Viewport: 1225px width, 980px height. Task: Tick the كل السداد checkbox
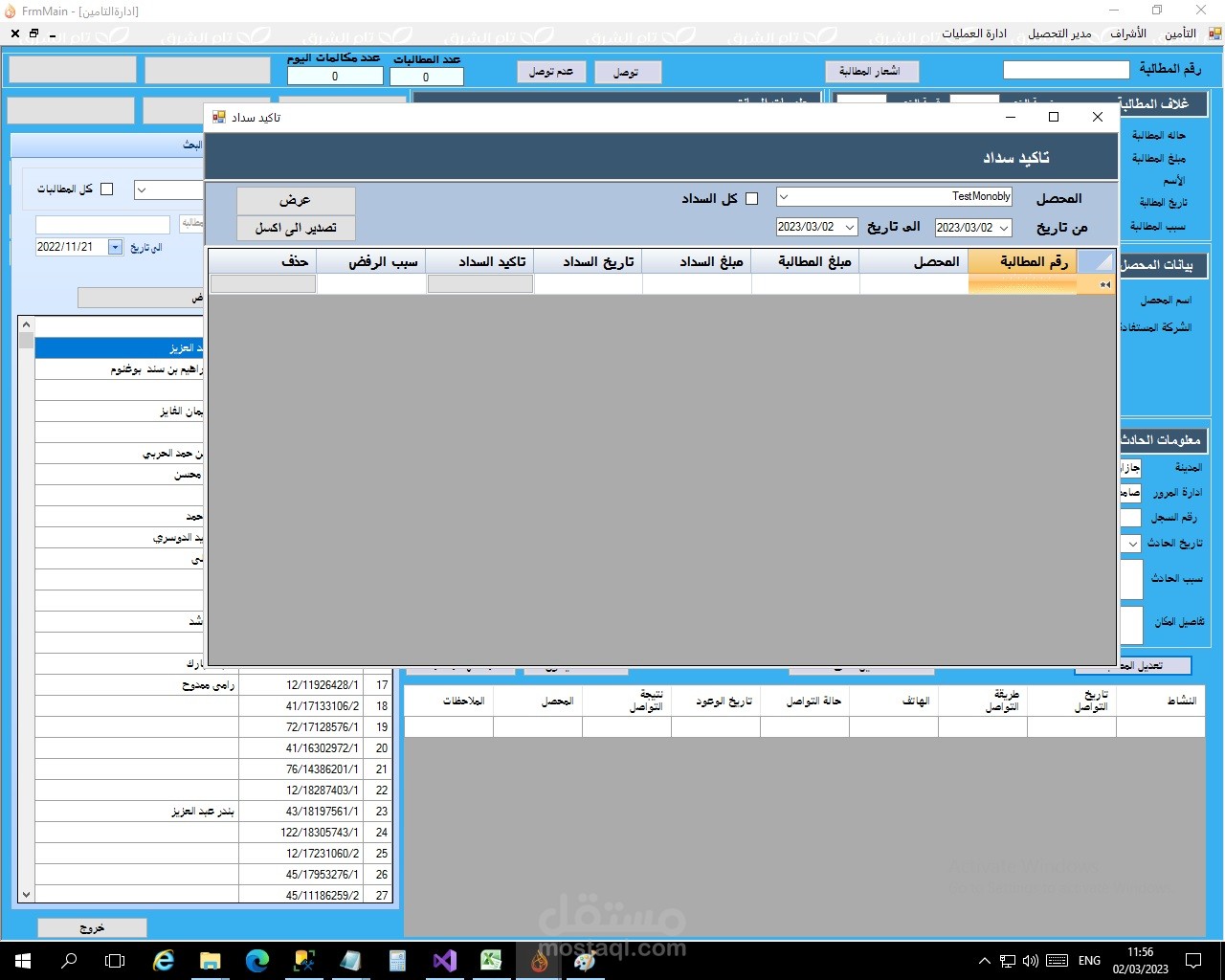click(751, 199)
